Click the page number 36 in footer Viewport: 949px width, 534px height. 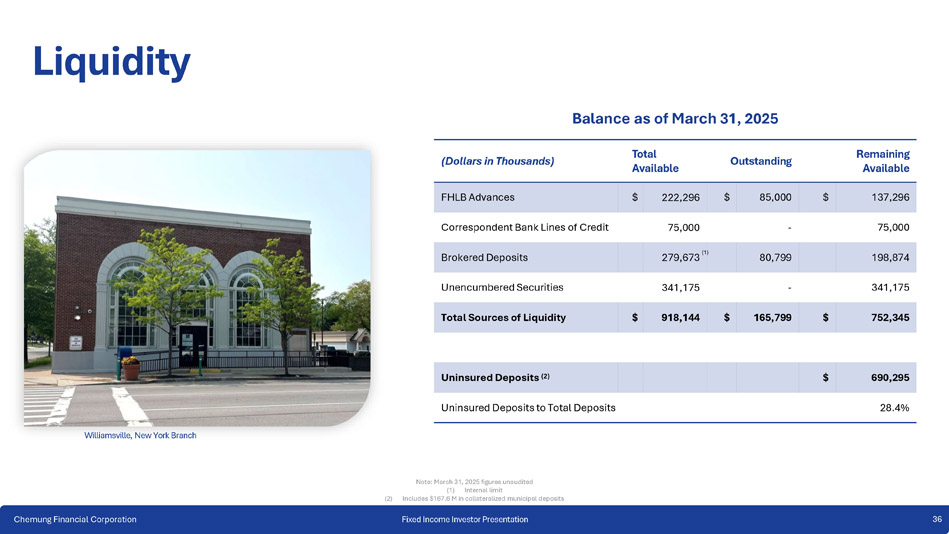pyautogui.click(x=936, y=519)
